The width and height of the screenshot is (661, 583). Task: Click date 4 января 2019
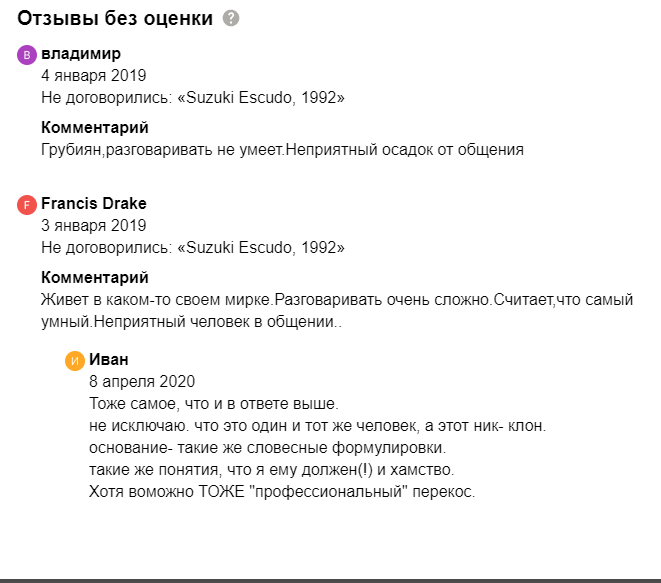pos(94,75)
